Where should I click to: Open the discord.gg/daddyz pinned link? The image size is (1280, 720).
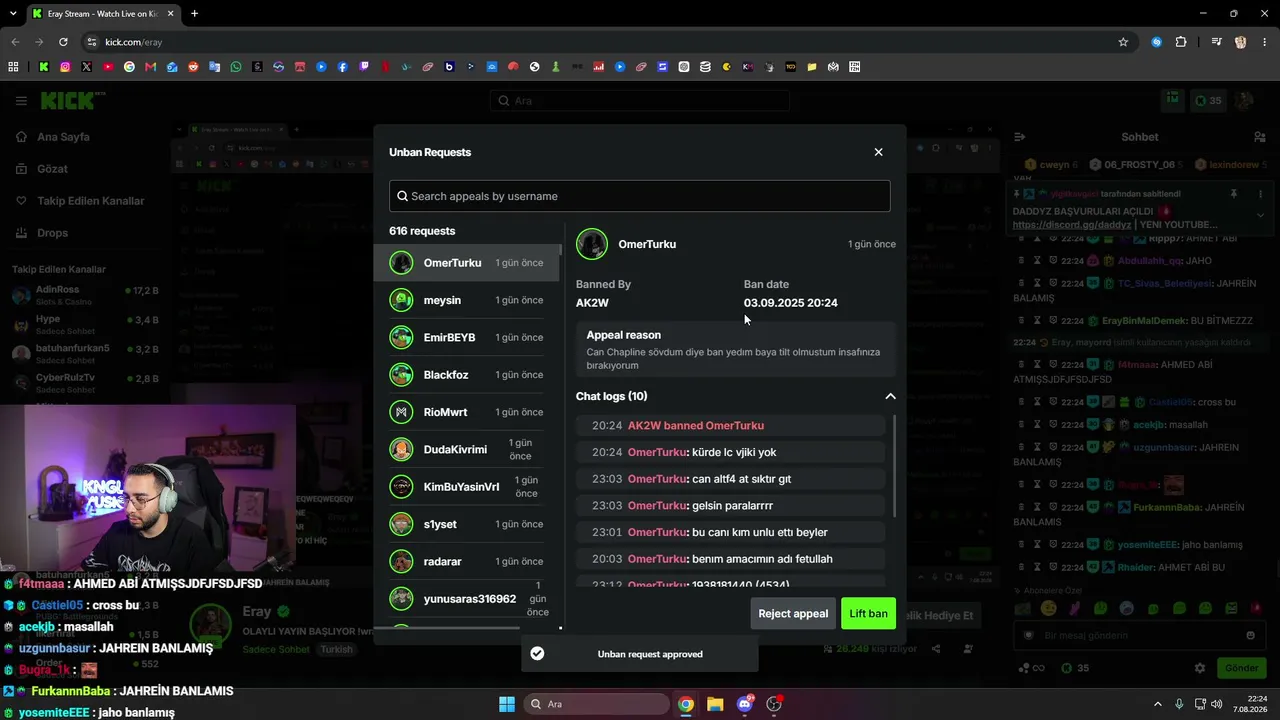click(1072, 225)
